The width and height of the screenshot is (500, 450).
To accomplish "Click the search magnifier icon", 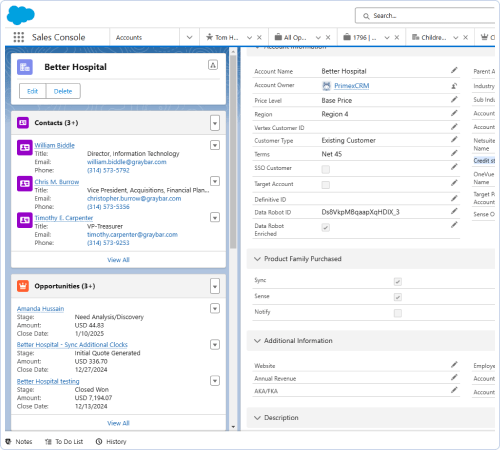I will [x=366, y=16].
